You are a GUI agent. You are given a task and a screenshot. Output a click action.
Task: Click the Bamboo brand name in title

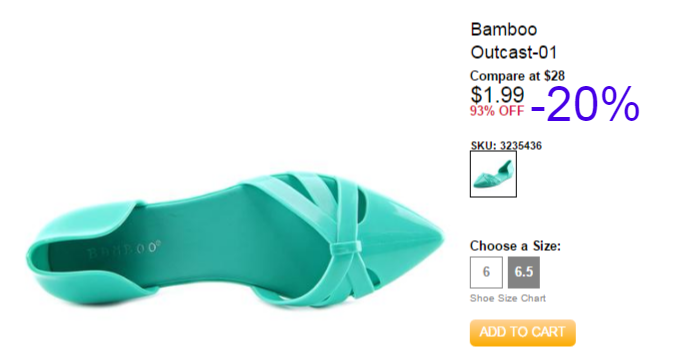click(504, 29)
